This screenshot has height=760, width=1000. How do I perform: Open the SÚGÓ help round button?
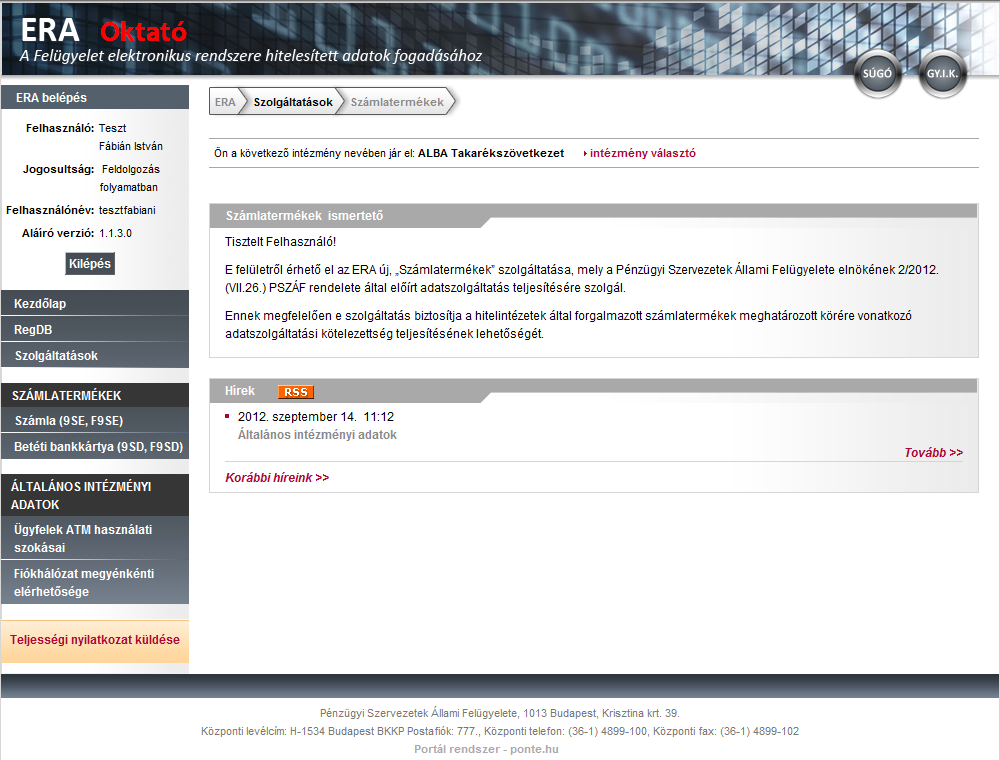pyautogui.click(x=878, y=74)
